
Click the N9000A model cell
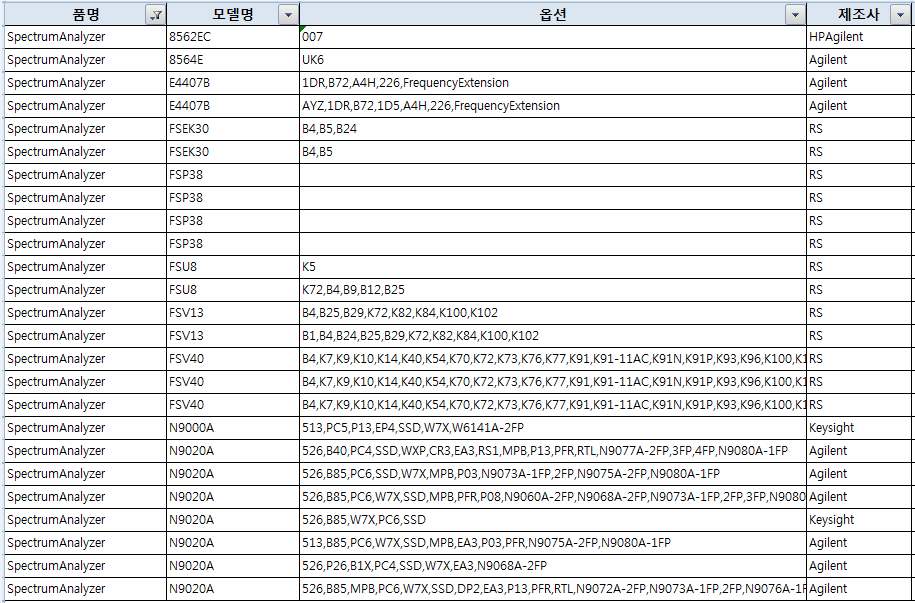pos(232,428)
